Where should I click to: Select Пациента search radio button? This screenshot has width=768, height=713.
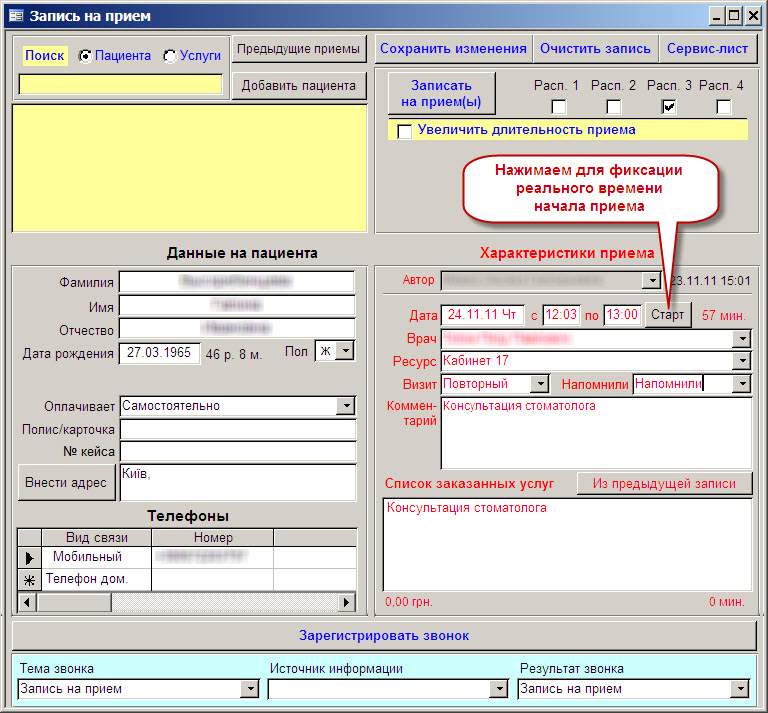(x=85, y=56)
